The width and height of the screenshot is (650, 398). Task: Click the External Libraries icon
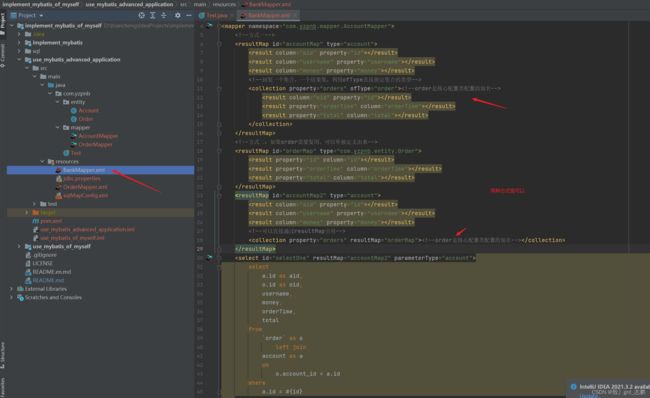20,289
